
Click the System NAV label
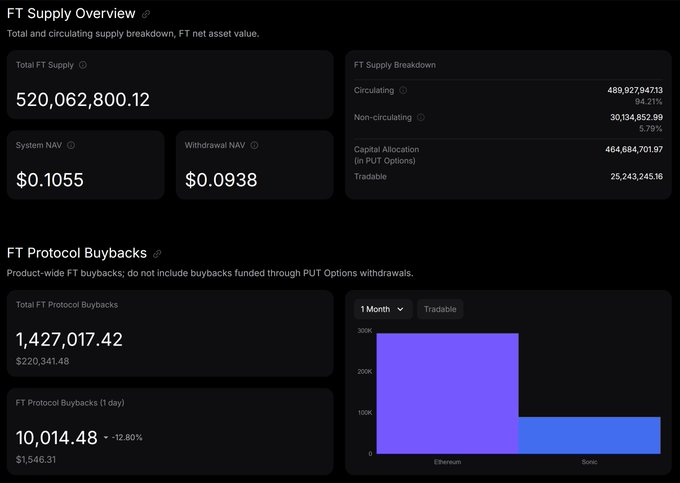click(x=39, y=145)
